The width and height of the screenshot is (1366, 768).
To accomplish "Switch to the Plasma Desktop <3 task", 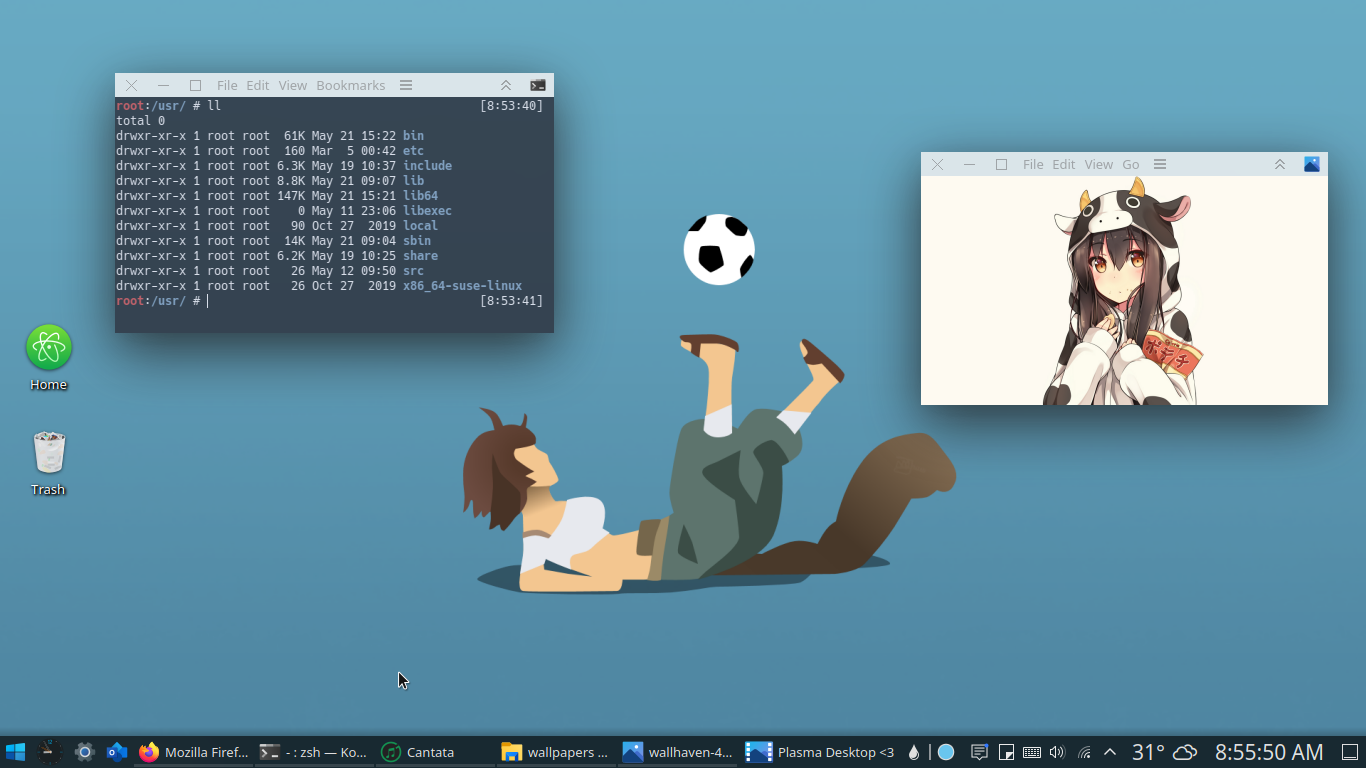I will click(x=820, y=752).
